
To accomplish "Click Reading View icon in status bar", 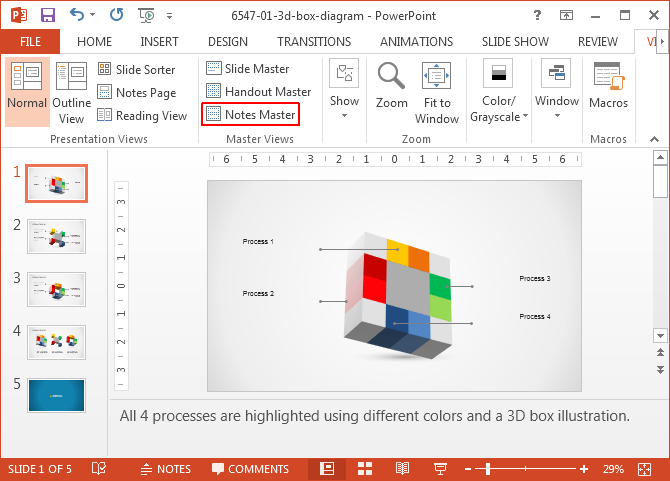I will click(402, 469).
